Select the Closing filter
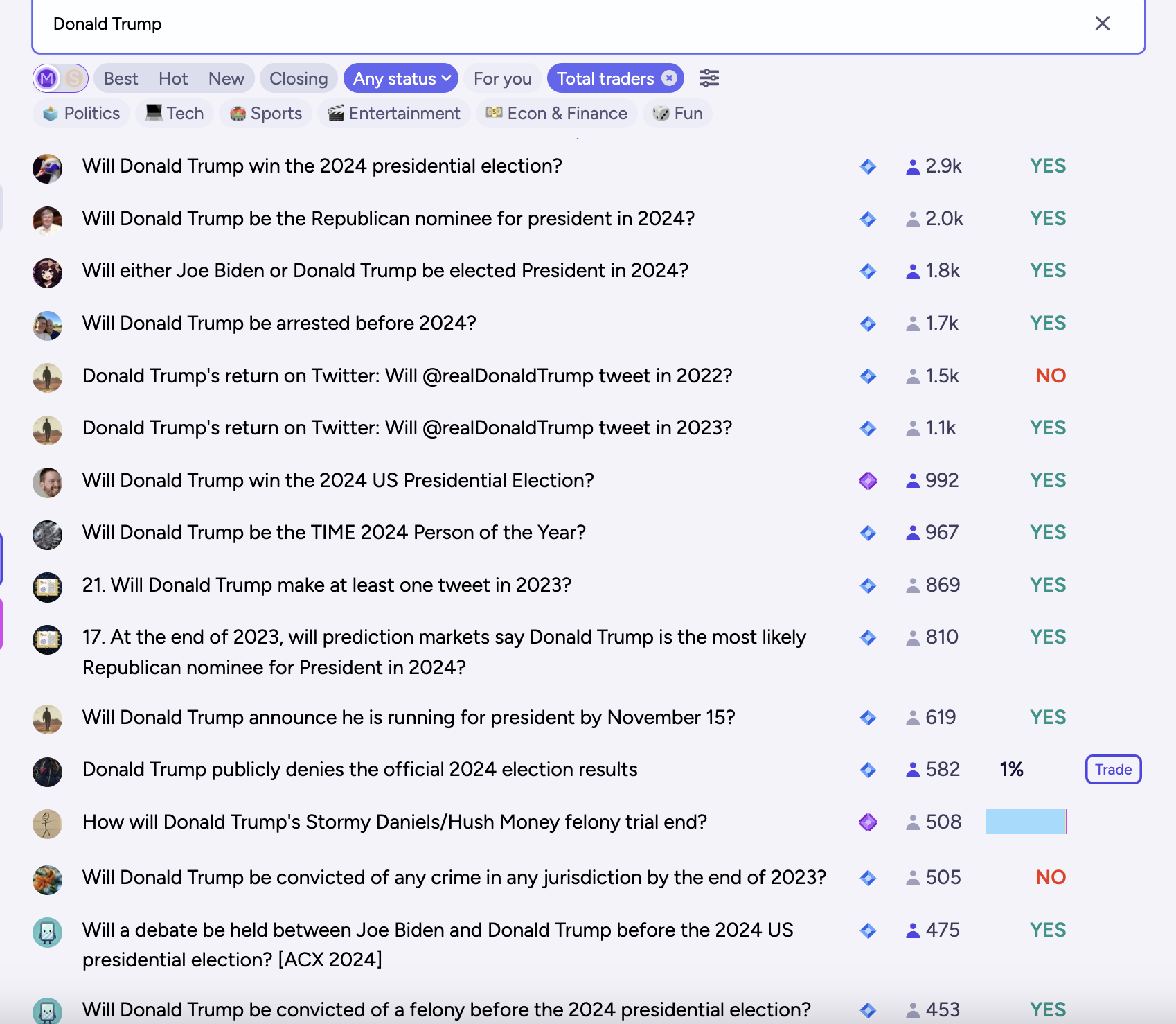The height and width of the screenshot is (1024, 1176). pos(299,78)
